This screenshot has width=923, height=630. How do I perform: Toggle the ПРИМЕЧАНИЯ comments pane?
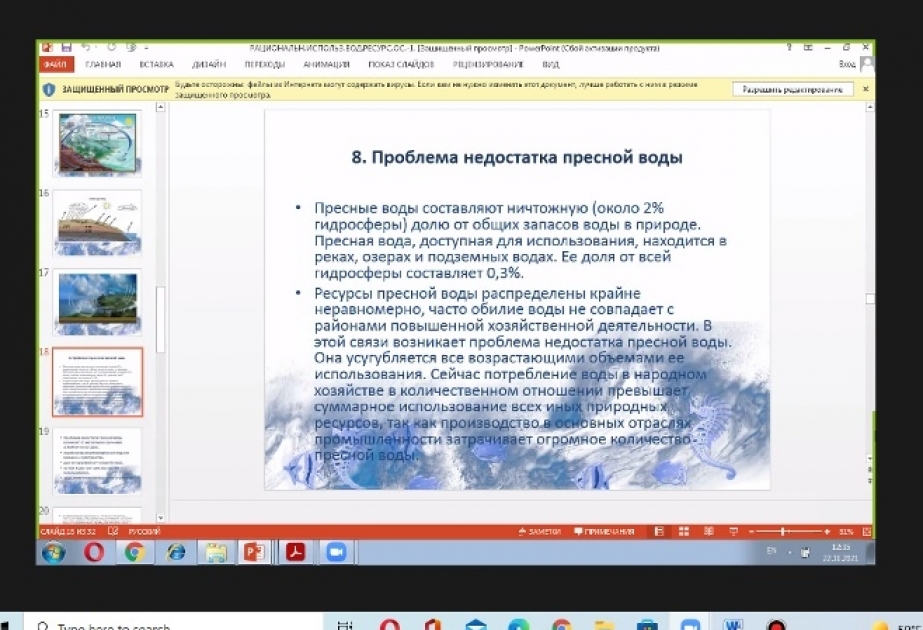[604, 532]
